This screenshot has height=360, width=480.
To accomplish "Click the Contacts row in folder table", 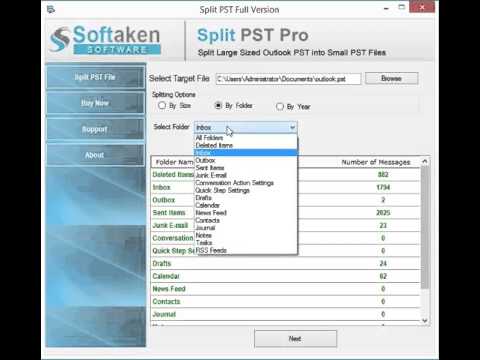I will pyautogui.click(x=286, y=301).
